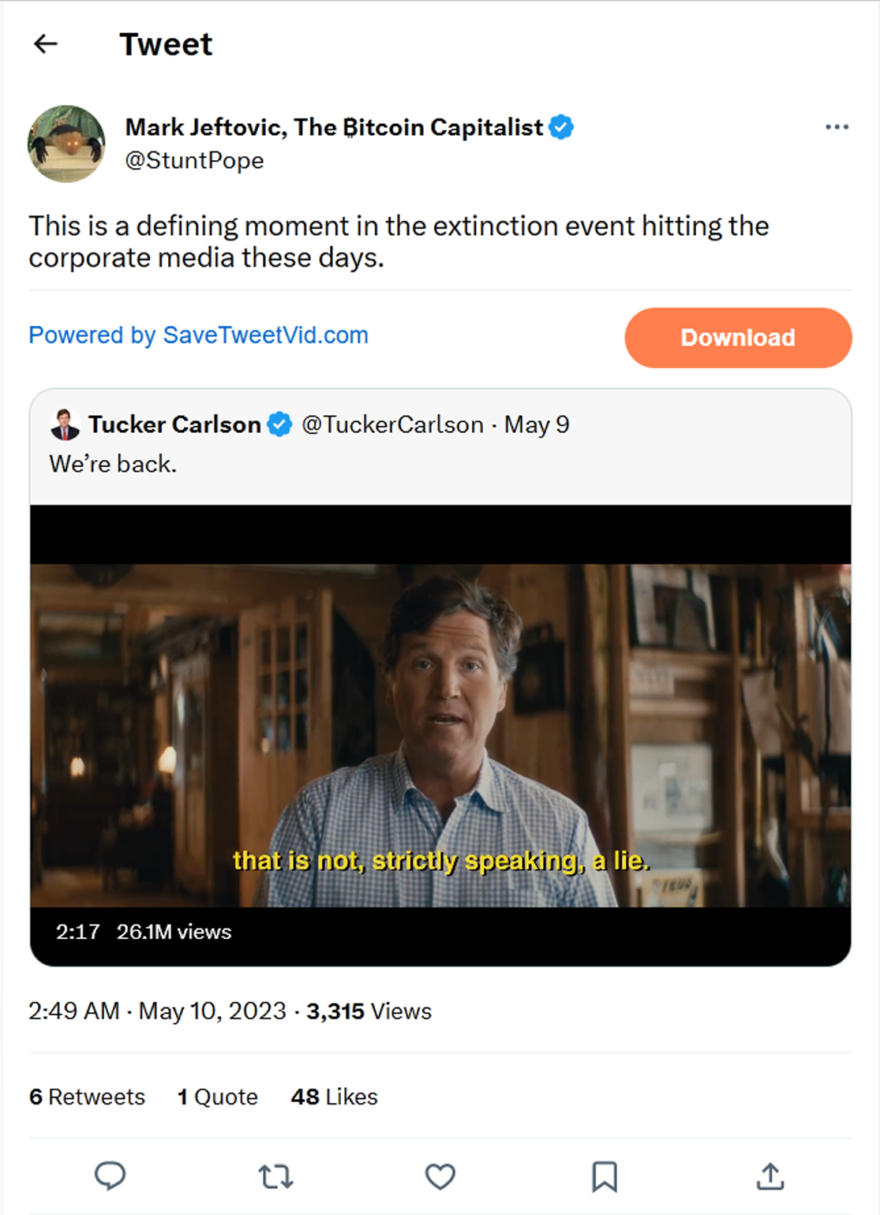Image resolution: width=880 pixels, height=1215 pixels.
Task: Open the three-dot more options menu
Action: 836,127
